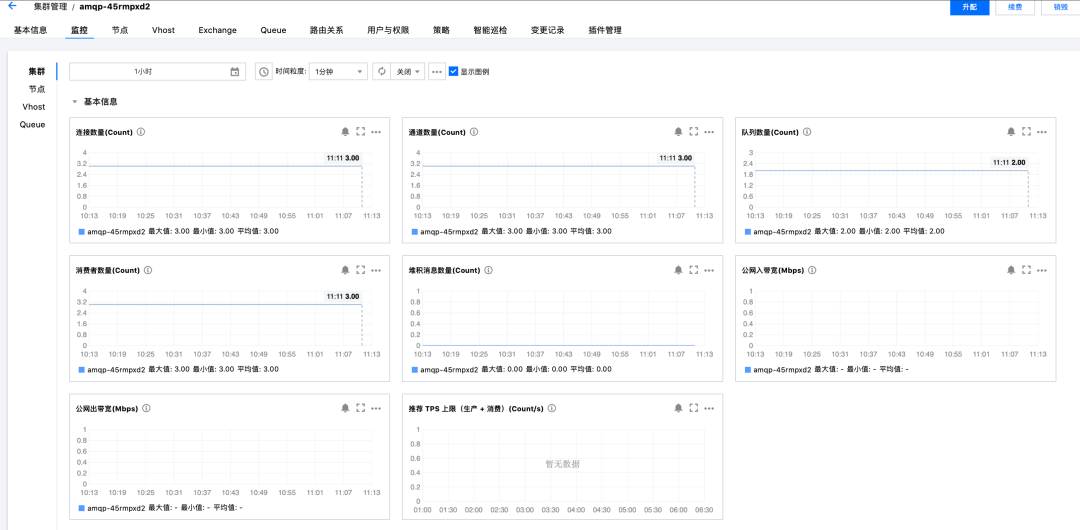Image resolution: width=1080 pixels, height=530 pixels.
Task: Show info for 消费者数量(Count) chart
Action: 147,270
